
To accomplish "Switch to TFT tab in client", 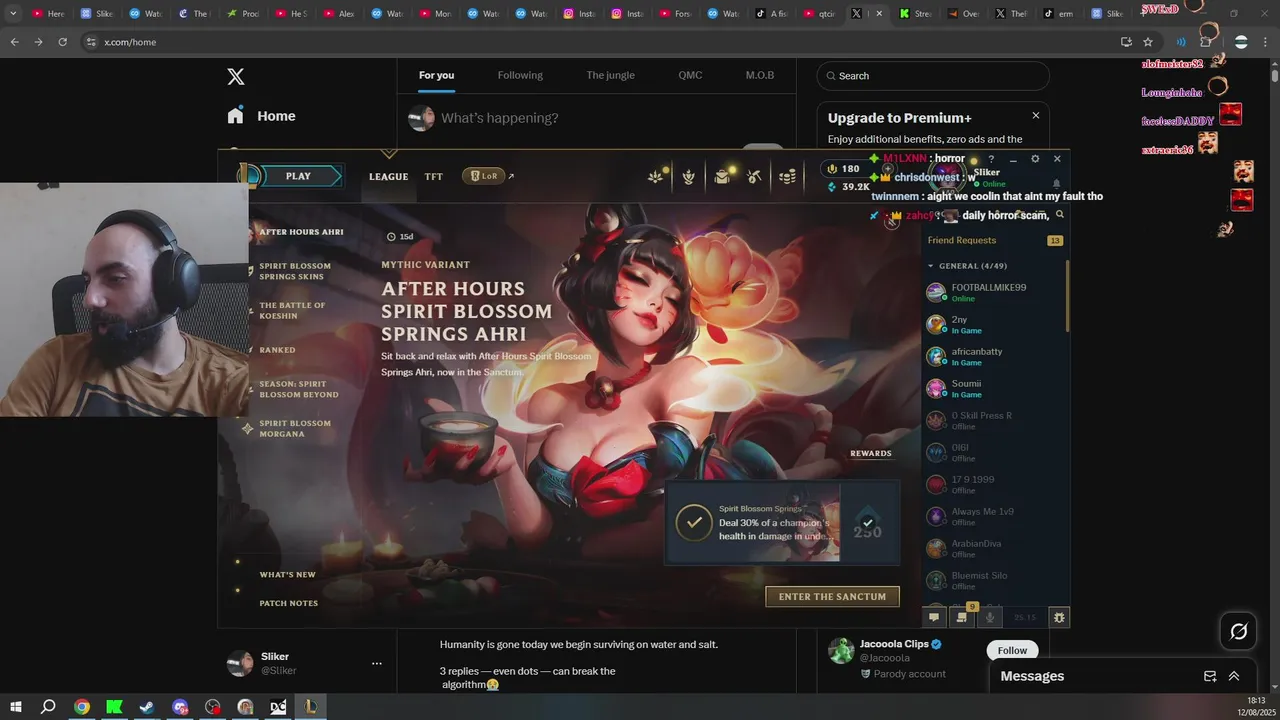I will click(433, 177).
